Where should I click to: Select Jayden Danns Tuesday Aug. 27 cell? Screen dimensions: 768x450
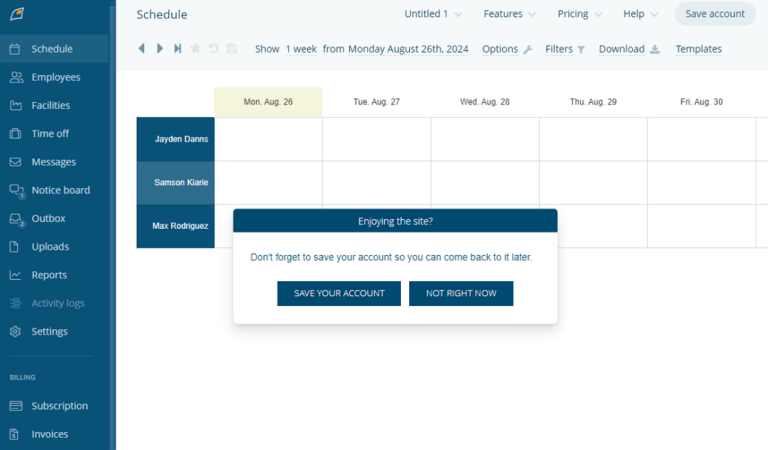(x=377, y=139)
